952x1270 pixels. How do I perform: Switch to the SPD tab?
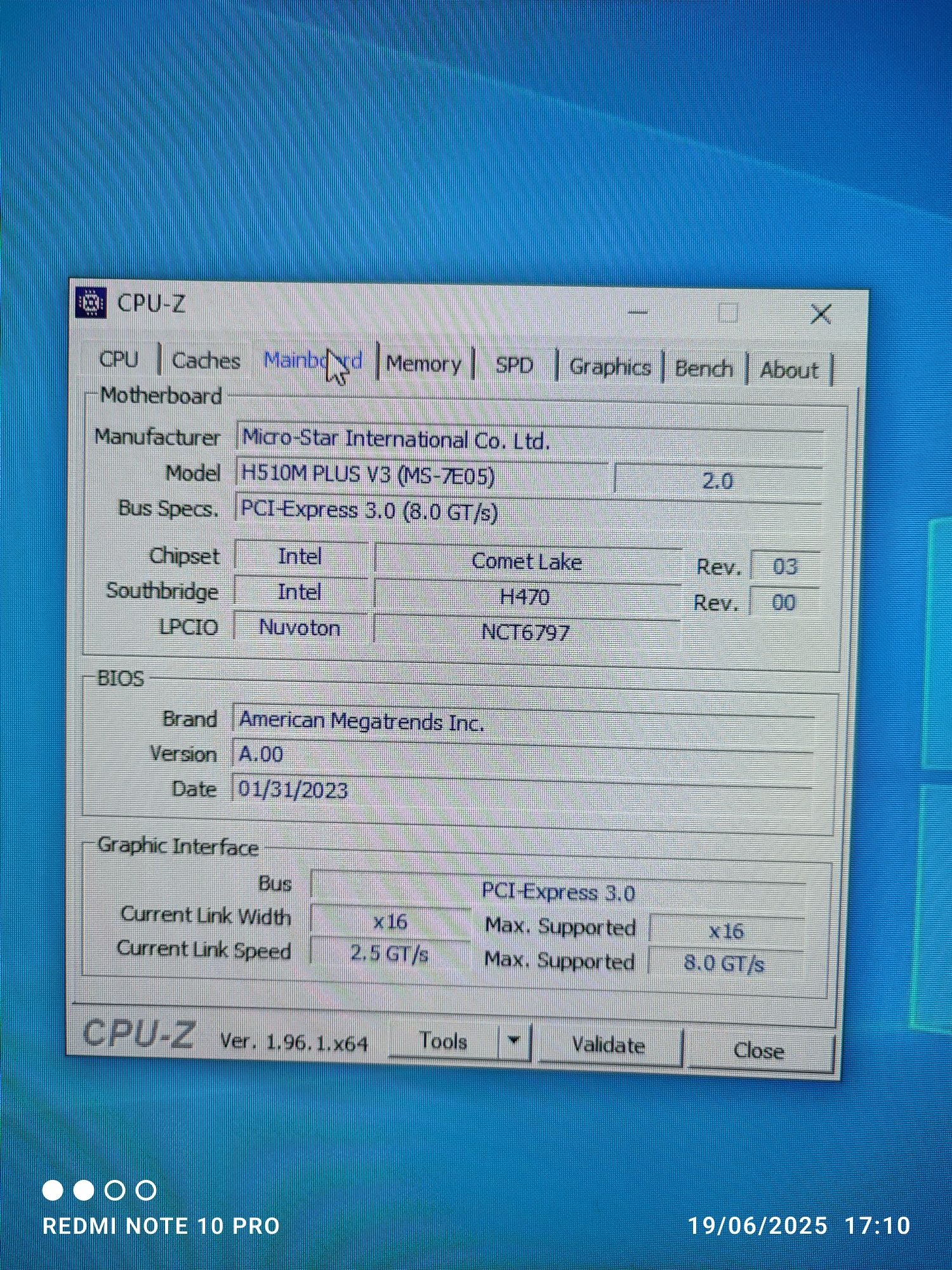coord(514,365)
